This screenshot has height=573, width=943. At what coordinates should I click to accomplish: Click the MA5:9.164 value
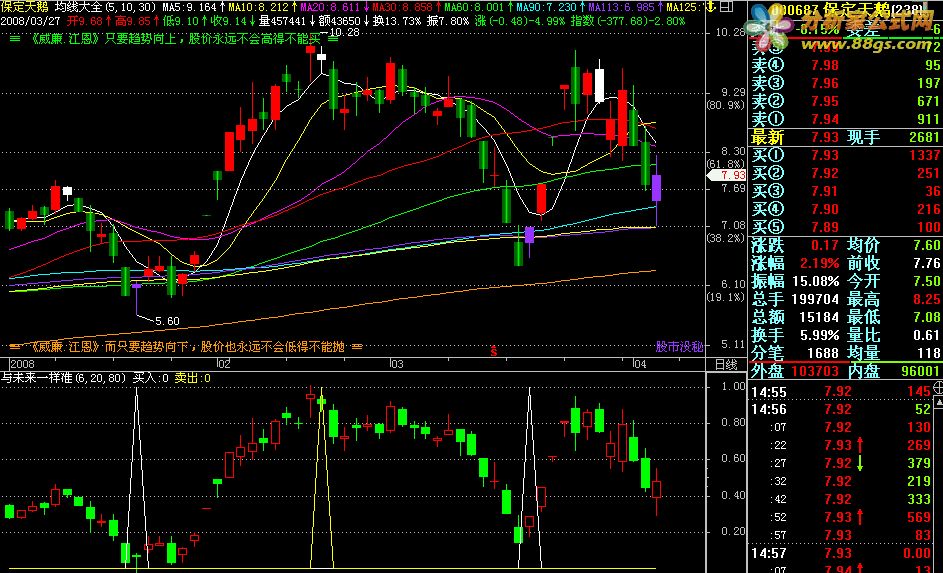[189, 7]
